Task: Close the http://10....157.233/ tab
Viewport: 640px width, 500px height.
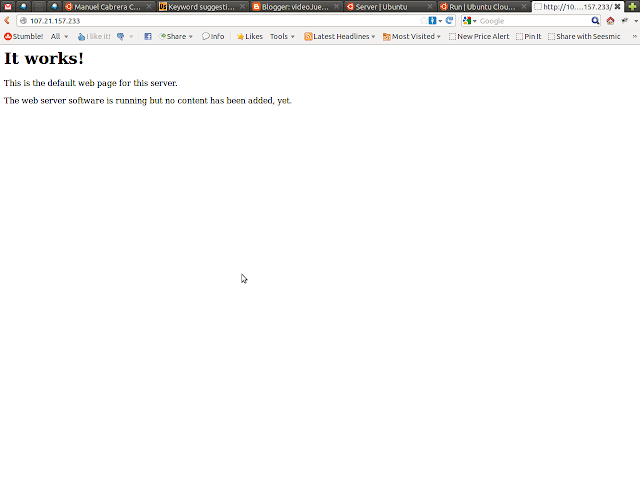Action: click(618, 7)
